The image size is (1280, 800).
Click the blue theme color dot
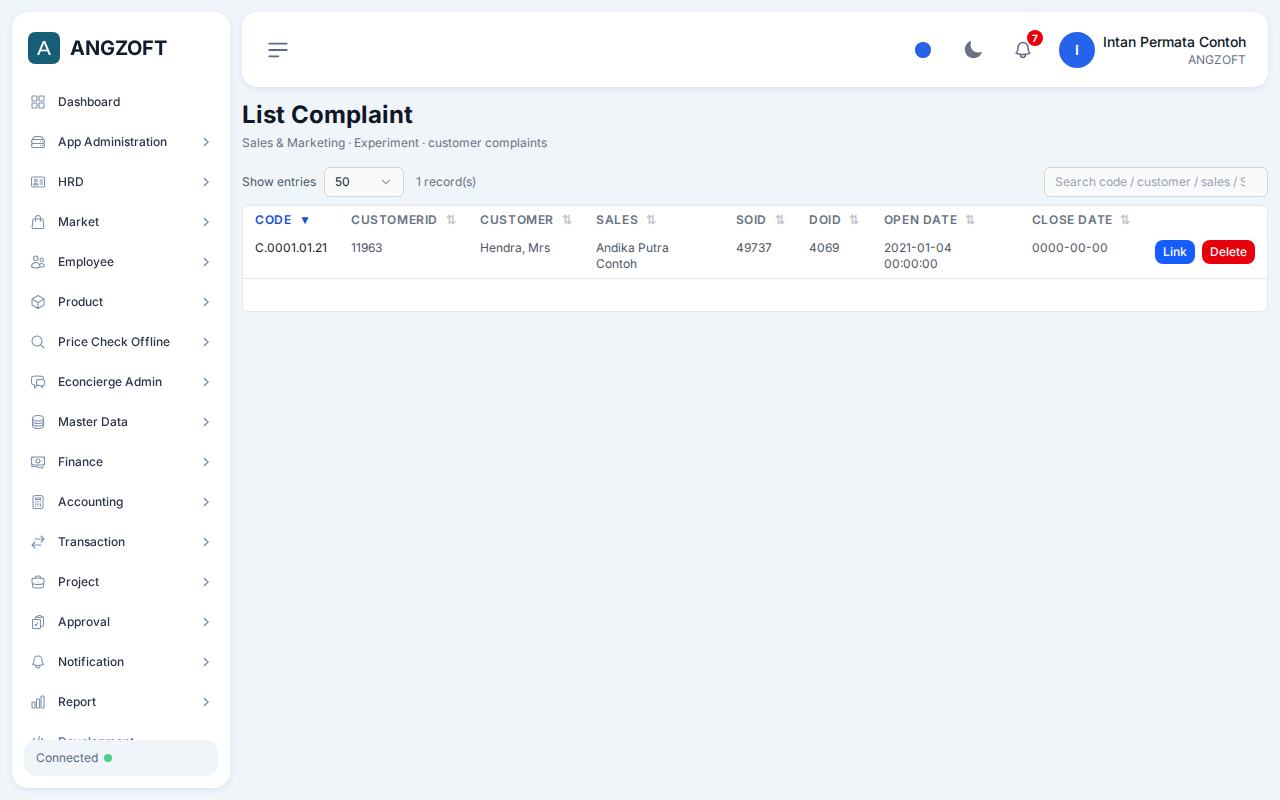(x=923, y=50)
